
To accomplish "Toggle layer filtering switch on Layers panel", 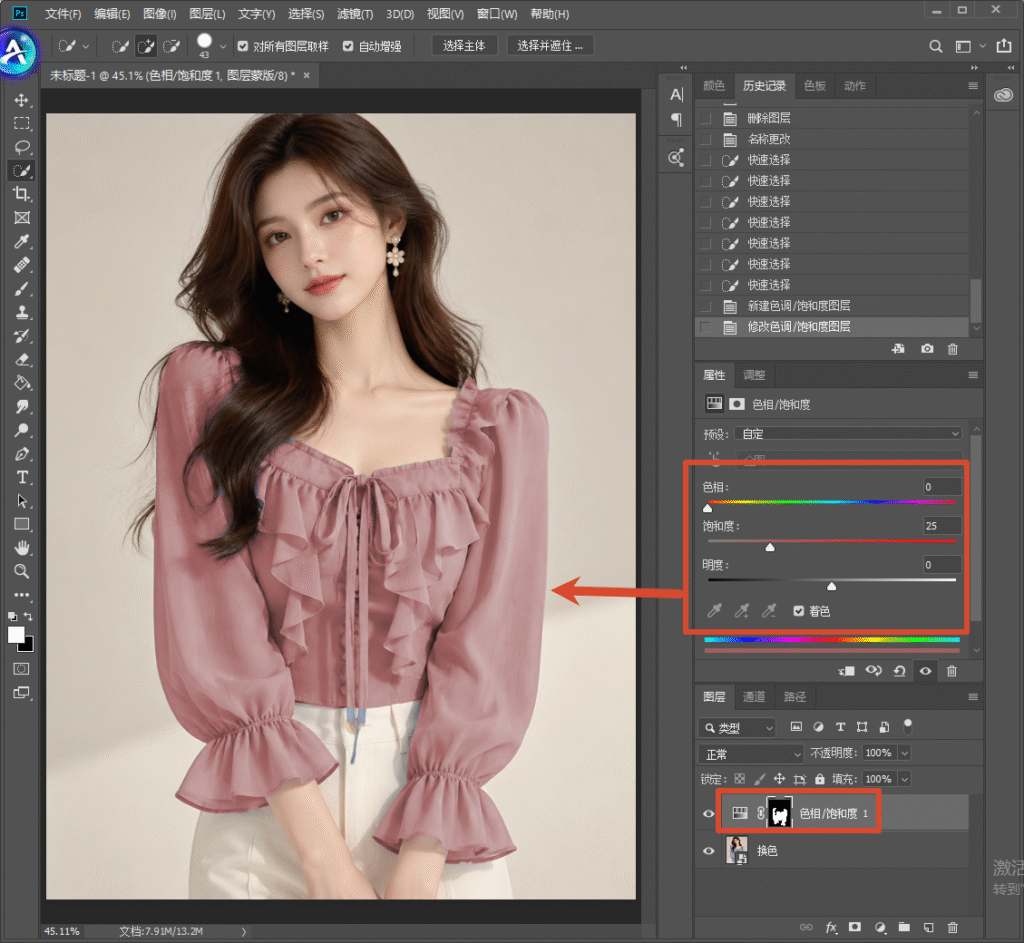I will tap(908, 726).
